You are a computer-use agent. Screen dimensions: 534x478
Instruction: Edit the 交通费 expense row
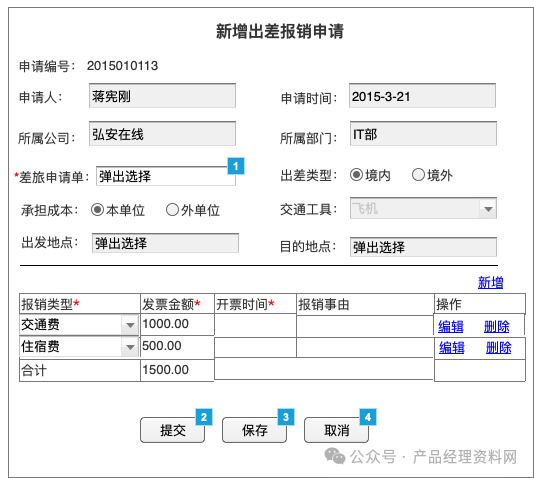(451, 327)
